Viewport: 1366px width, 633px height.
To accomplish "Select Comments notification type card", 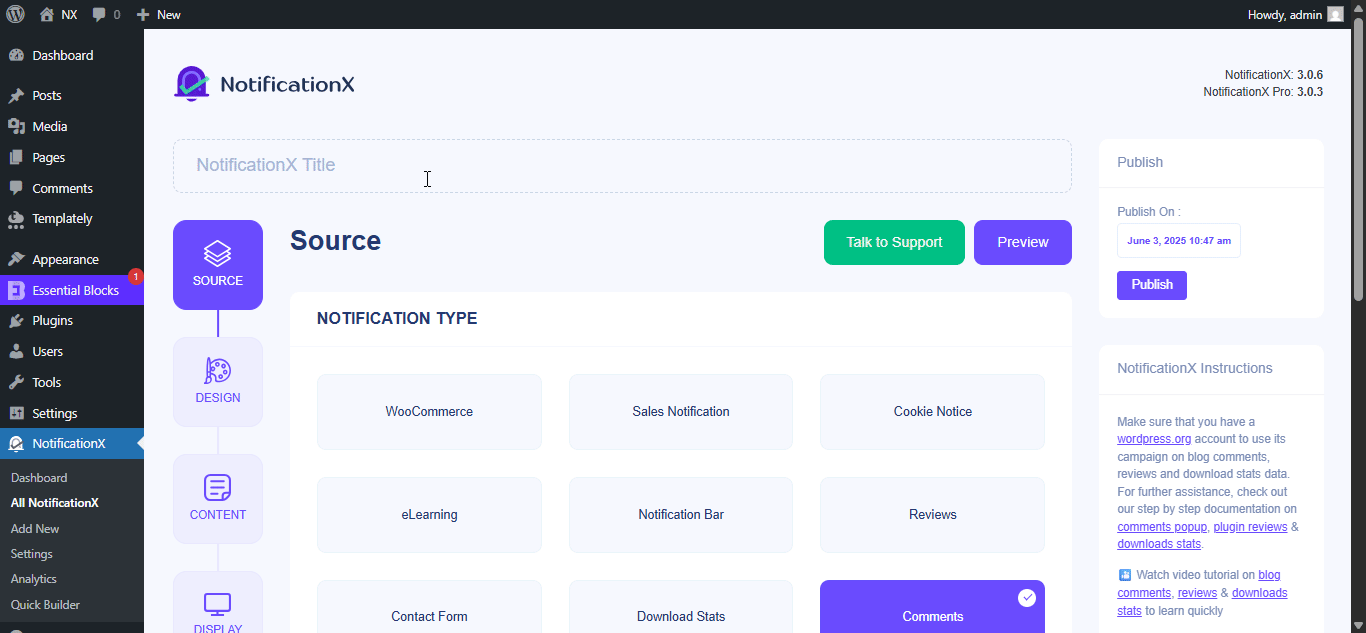I will coord(933,607).
